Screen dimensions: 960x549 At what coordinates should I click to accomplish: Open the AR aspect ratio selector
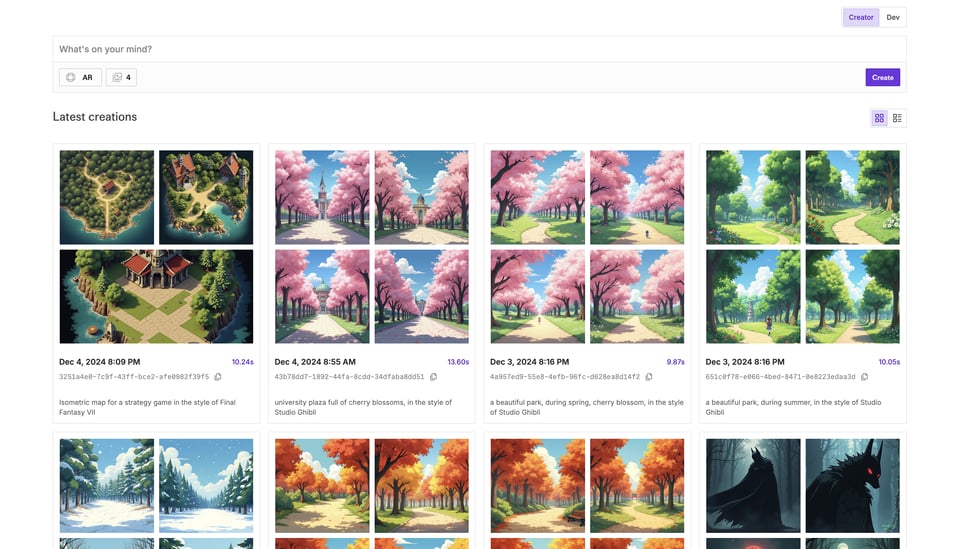pyautogui.click(x=80, y=77)
